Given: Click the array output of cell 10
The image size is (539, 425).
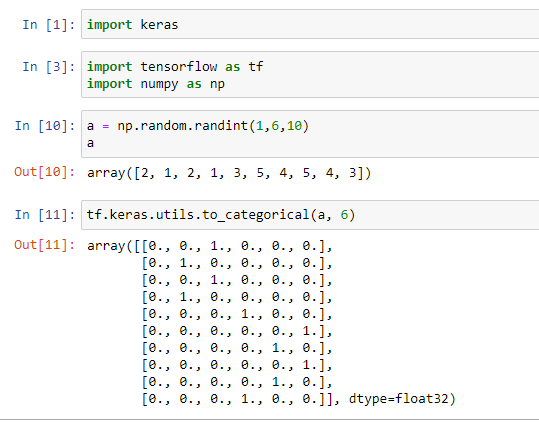Looking at the screenshot, I should (x=229, y=173).
